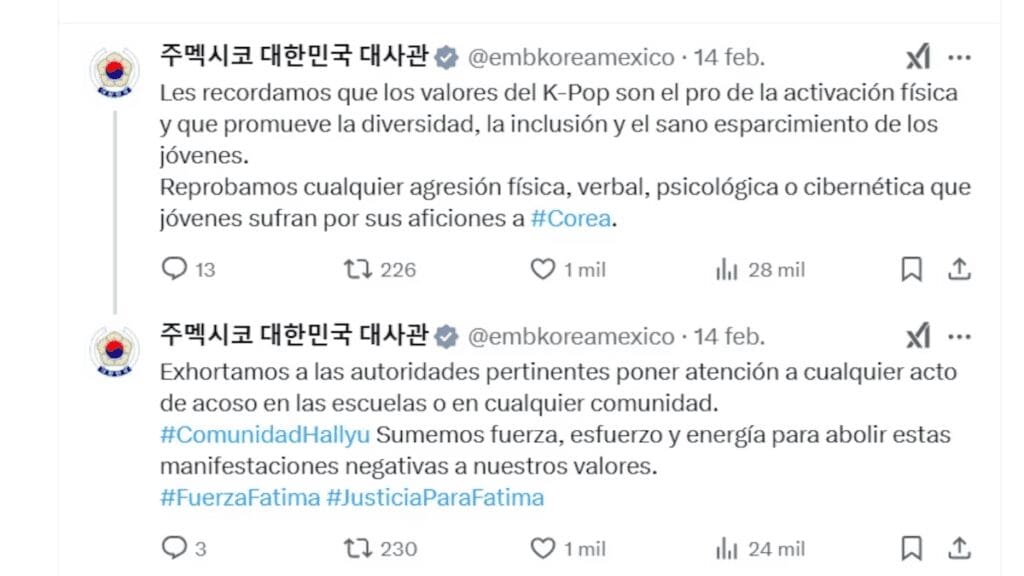
Task: Open more options menu on second tweet
Action: click(x=959, y=336)
